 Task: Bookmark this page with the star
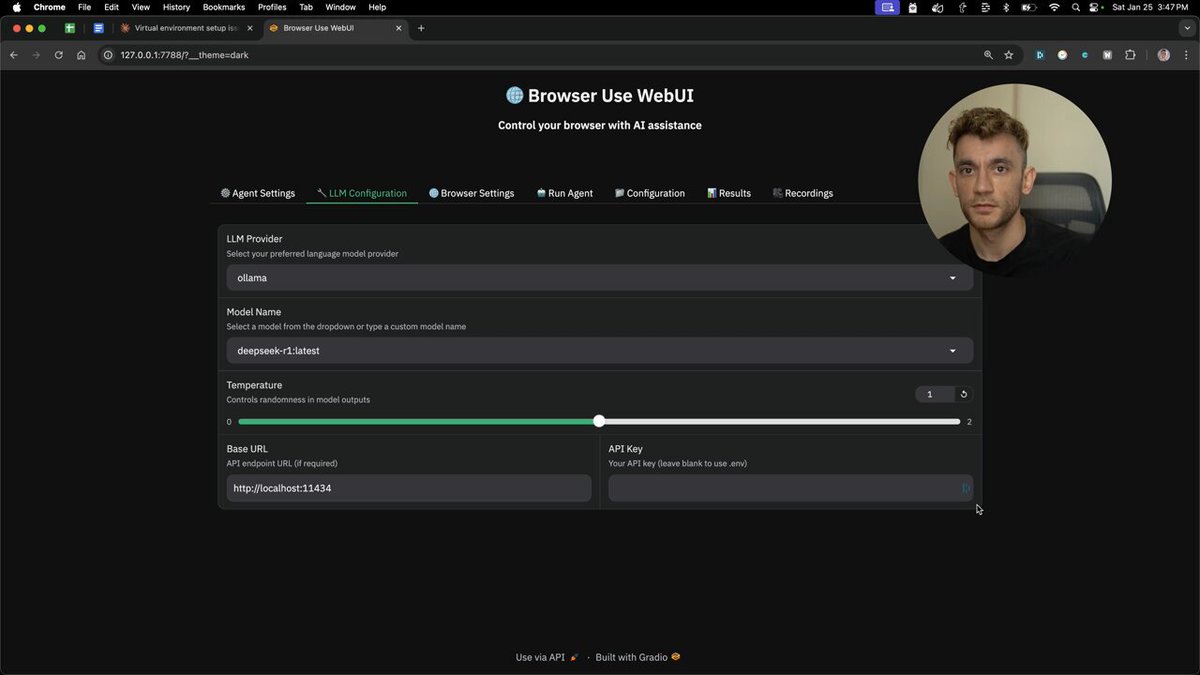1009,55
